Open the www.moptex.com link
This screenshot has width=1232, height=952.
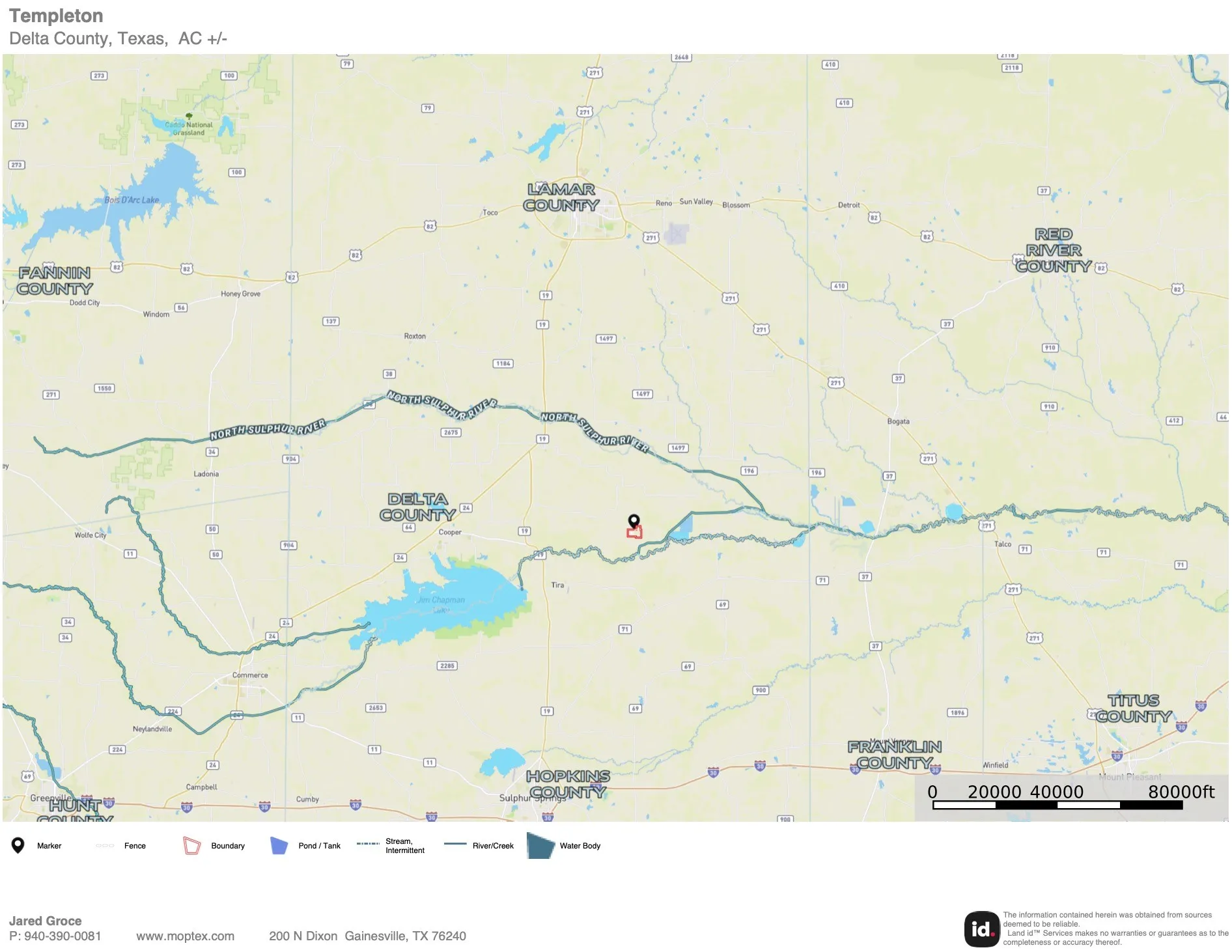click(x=185, y=936)
